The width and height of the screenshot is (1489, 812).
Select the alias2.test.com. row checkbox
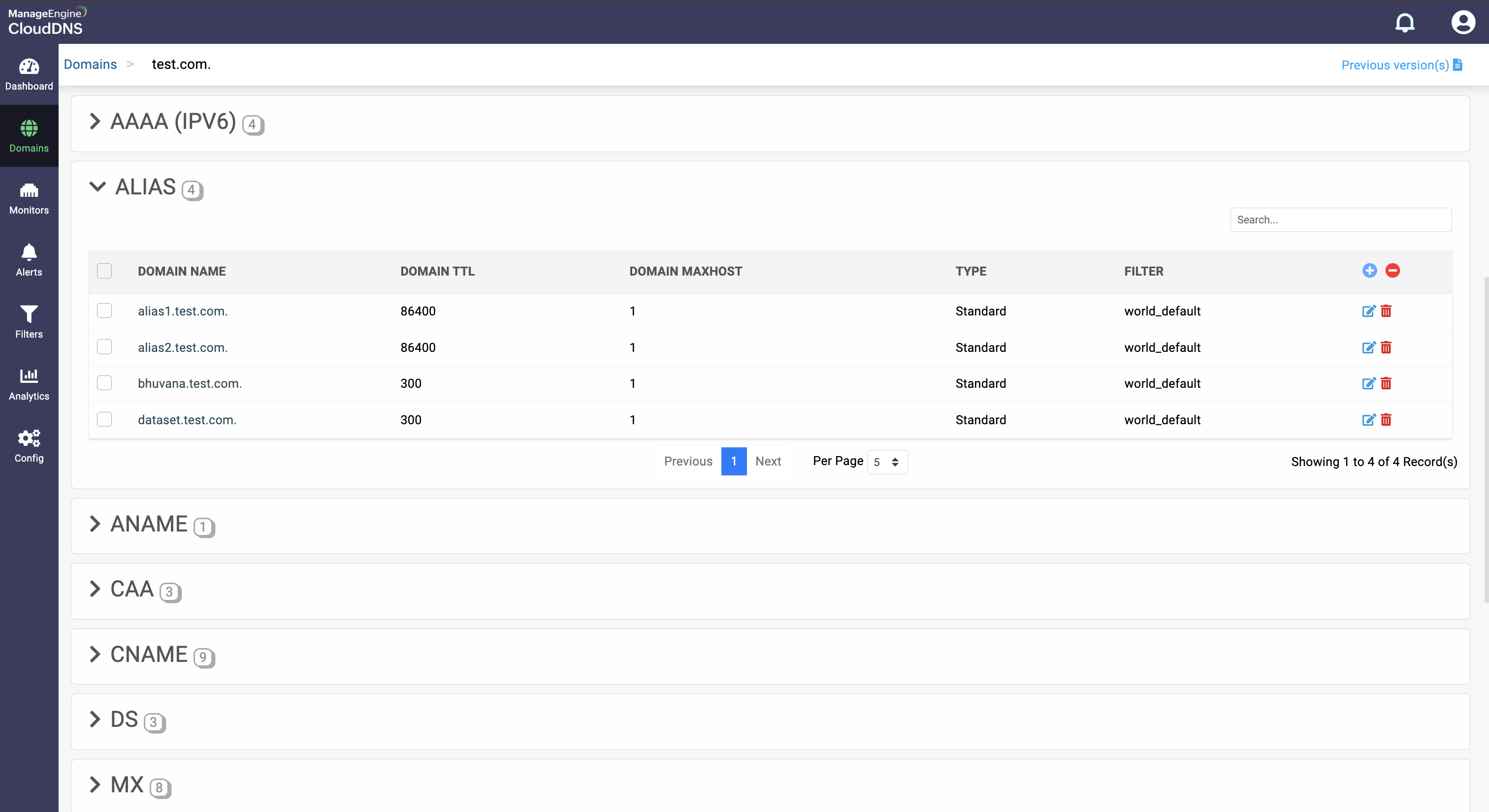click(x=104, y=347)
